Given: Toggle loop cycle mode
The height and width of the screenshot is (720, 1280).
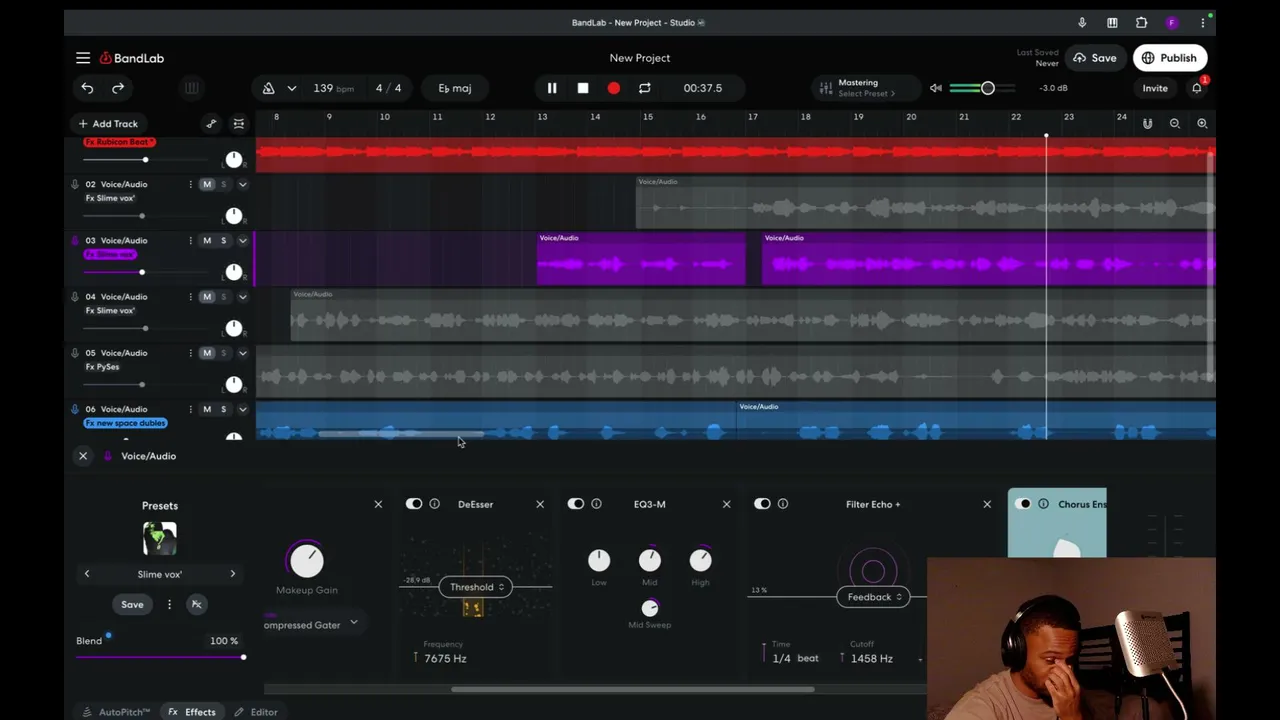Looking at the screenshot, I should (x=645, y=88).
